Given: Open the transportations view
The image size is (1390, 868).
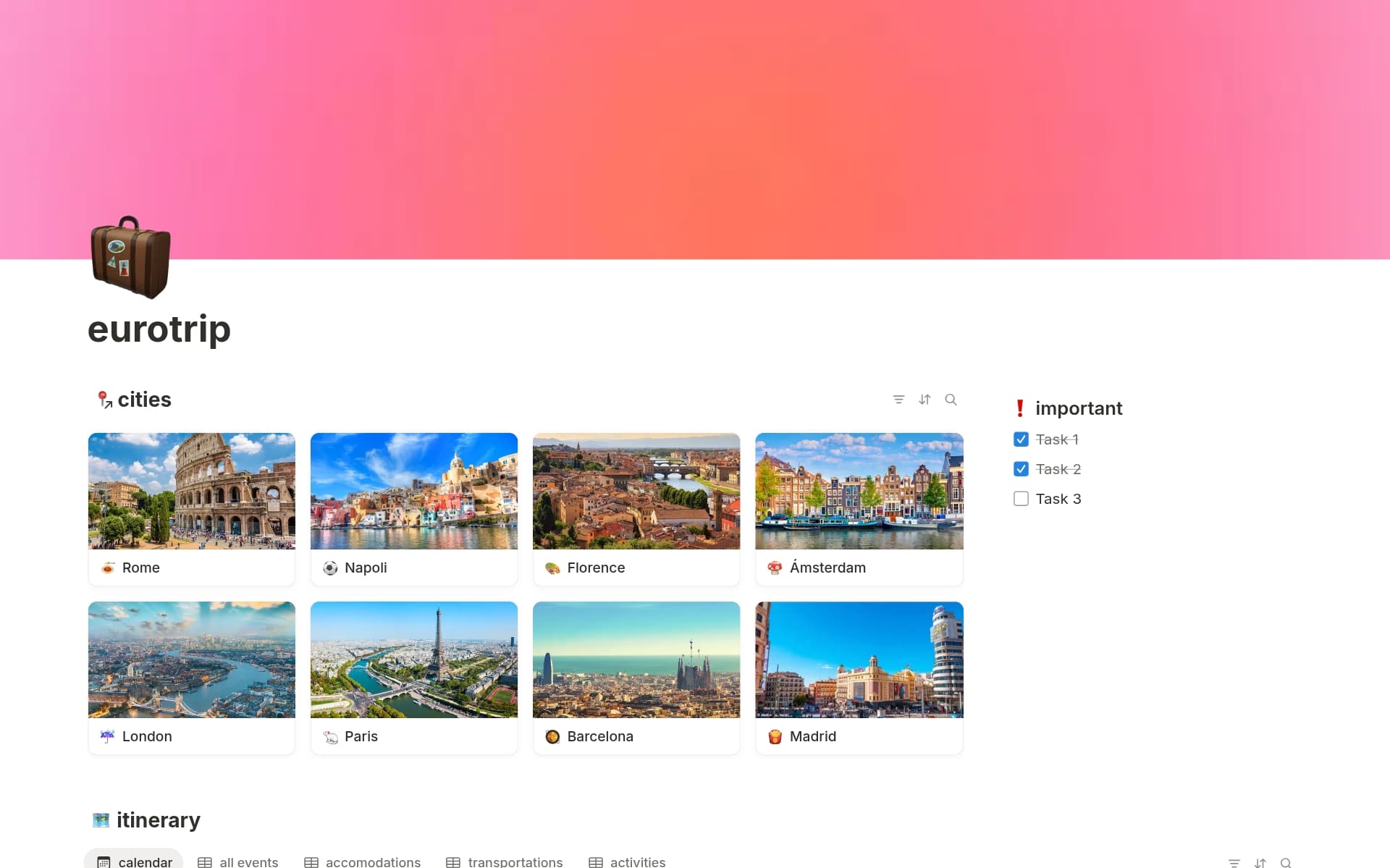Looking at the screenshot, I should (515, 861).
